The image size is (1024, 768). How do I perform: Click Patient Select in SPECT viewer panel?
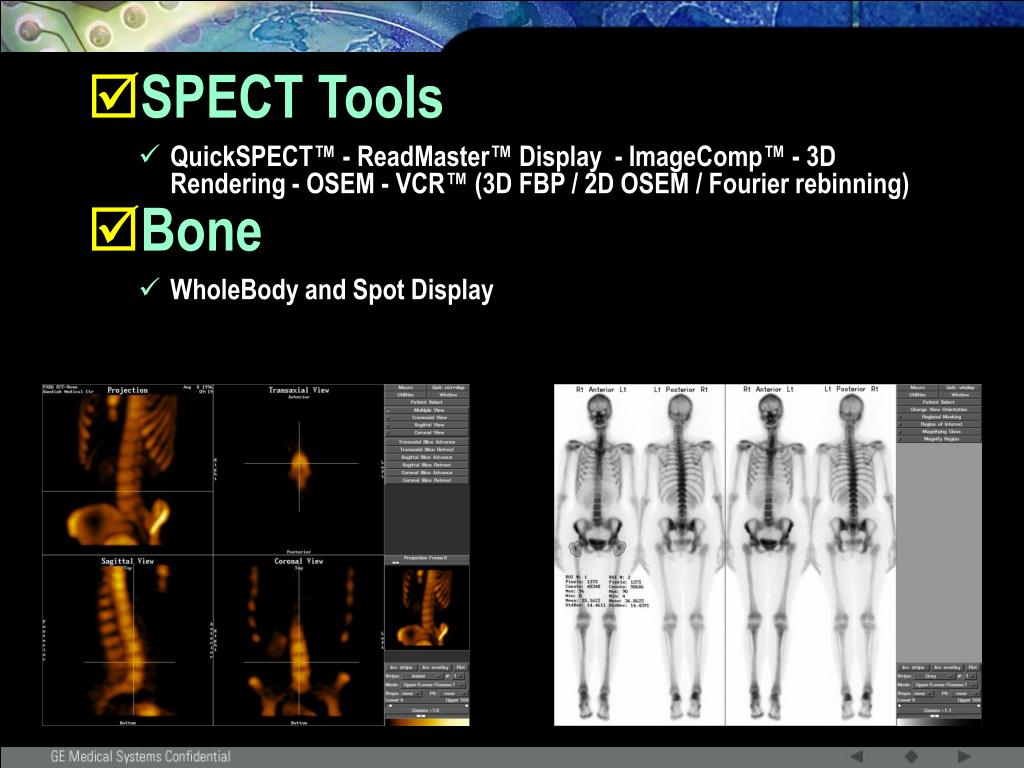coord(426,402)
